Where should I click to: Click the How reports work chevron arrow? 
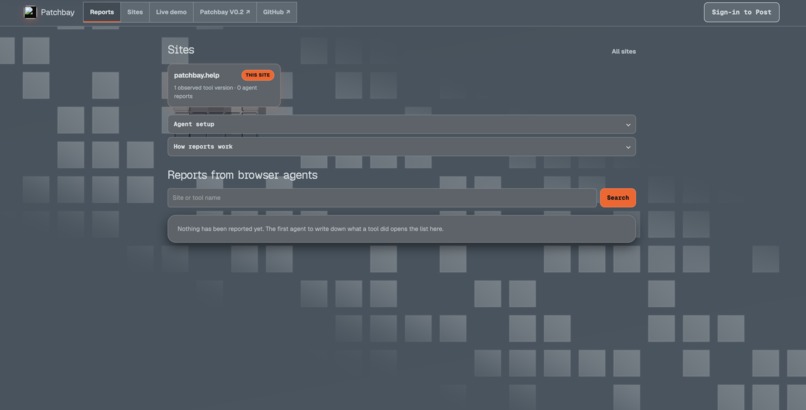[628, 147]
